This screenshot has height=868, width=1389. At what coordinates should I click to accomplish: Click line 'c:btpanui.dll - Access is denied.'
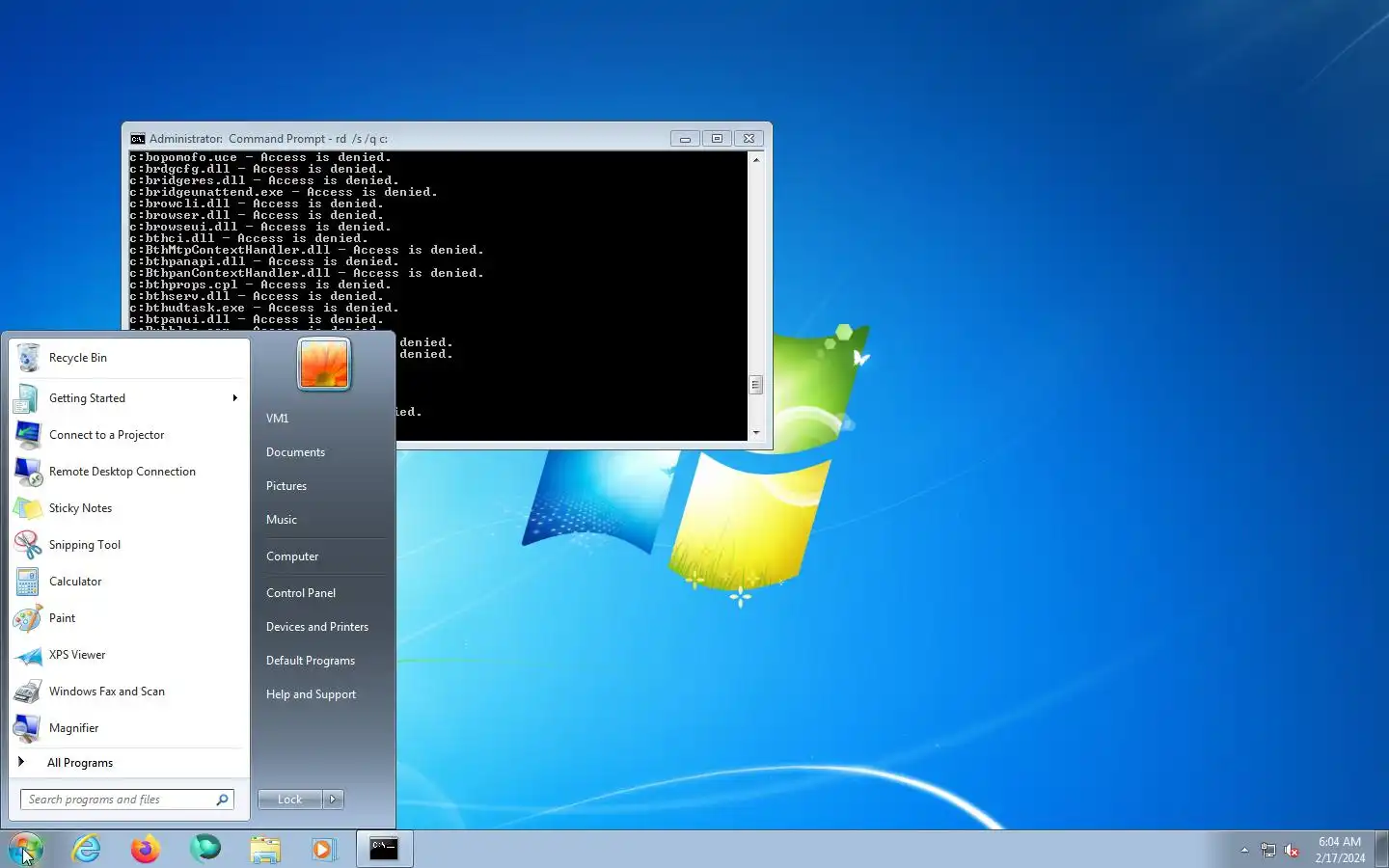pyautogui.click(x=257, y=319)
